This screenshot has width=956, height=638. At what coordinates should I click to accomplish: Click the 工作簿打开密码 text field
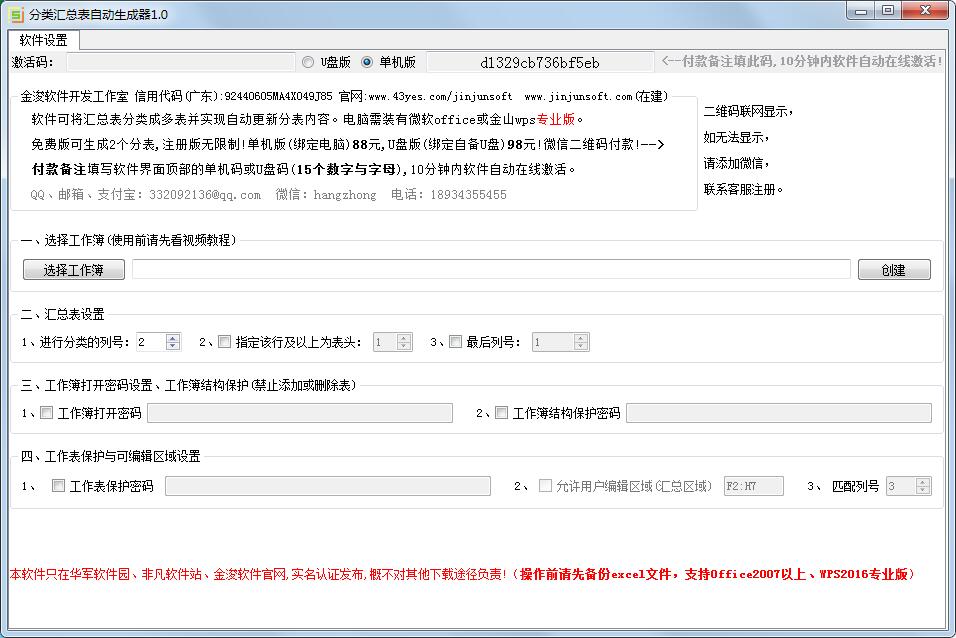coord(300,413)
